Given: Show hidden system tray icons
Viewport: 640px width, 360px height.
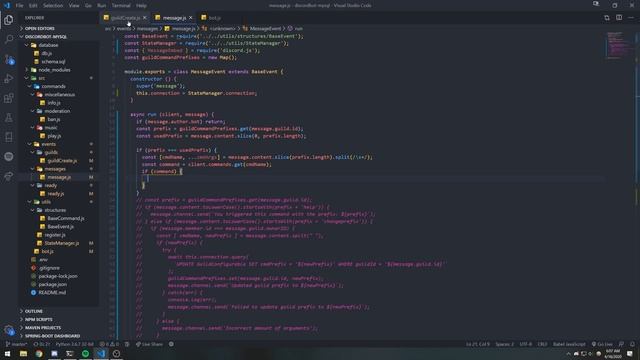Looking at the screenshot, I should pos(568,353).
